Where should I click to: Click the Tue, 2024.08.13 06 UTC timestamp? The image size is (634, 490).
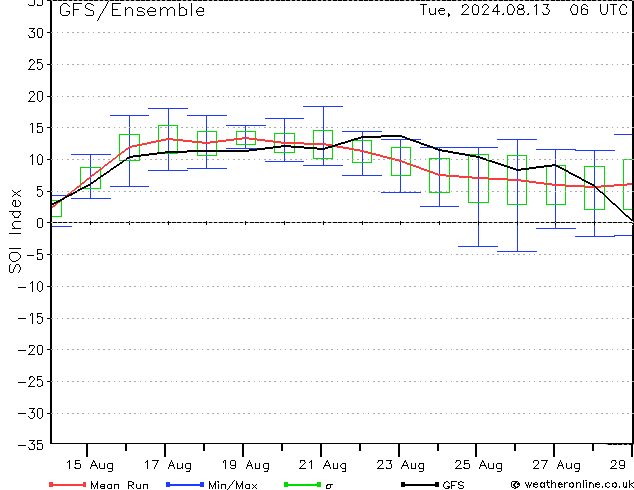(523, 10)
